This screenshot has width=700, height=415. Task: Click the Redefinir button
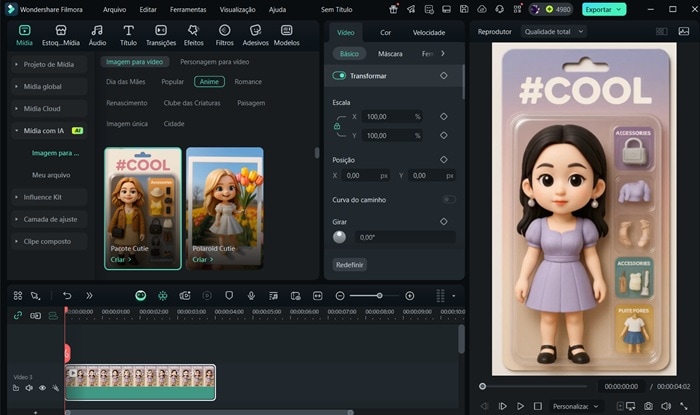click(350, 265)
